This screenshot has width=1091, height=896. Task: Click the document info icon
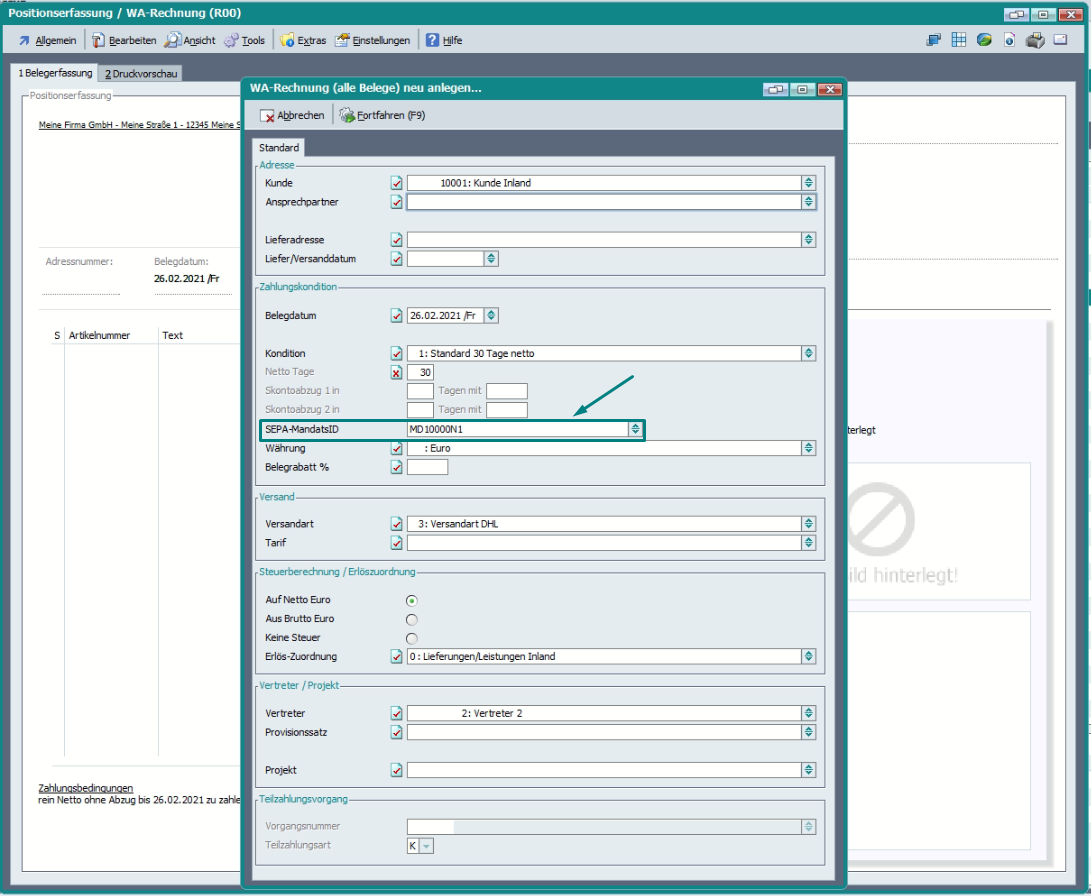tap(1010, 40)
